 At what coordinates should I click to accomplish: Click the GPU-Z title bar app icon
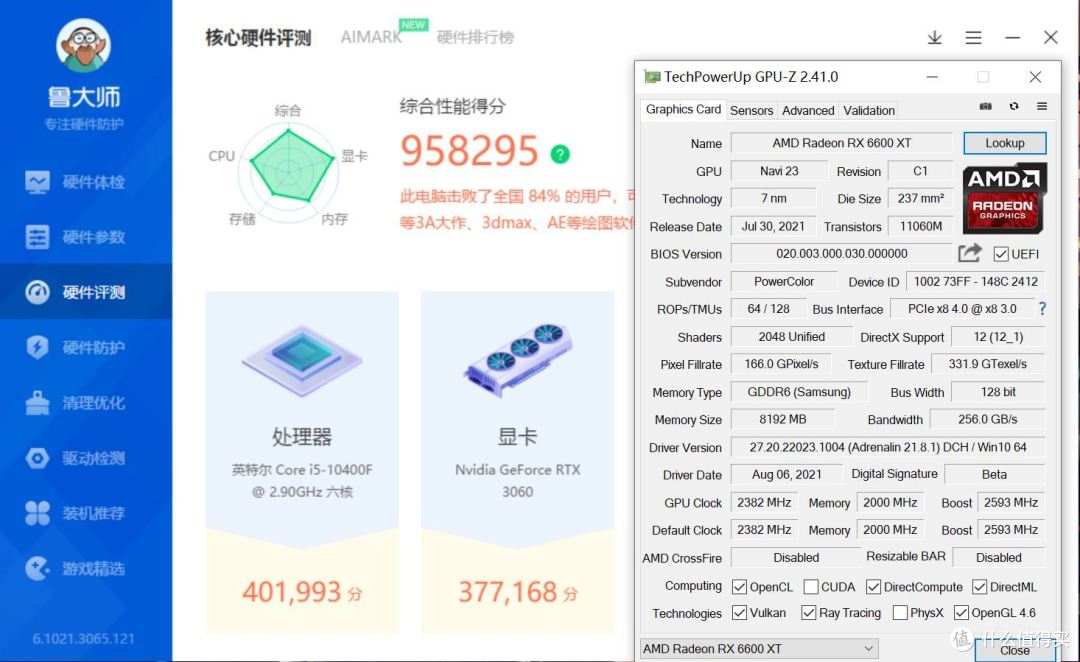652,76
